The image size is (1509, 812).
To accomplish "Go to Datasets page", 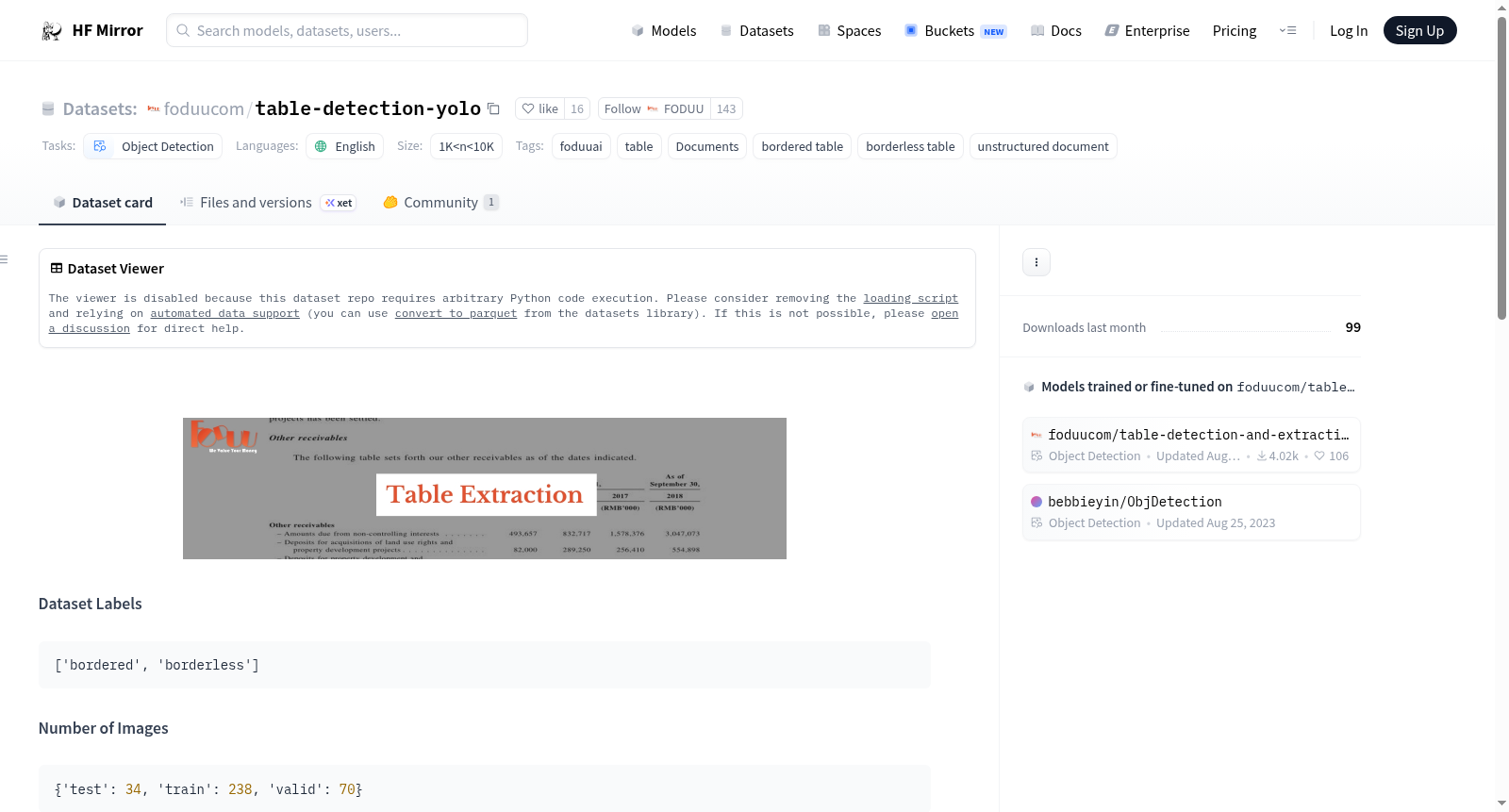I will (x=756, y=30).
